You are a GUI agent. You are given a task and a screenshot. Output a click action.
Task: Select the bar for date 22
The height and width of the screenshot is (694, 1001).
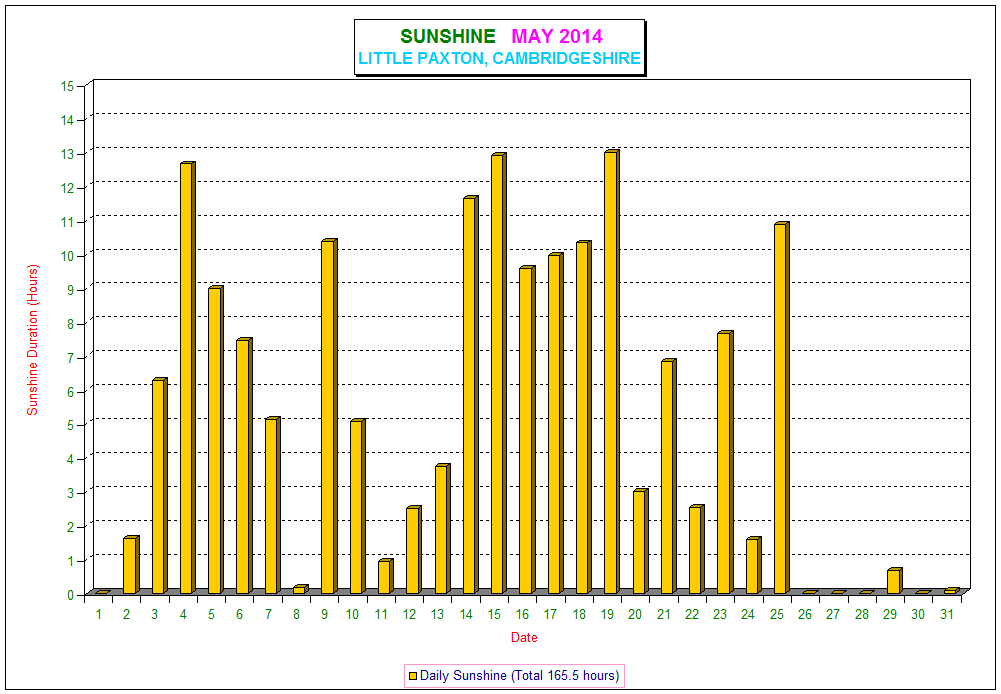696,550
